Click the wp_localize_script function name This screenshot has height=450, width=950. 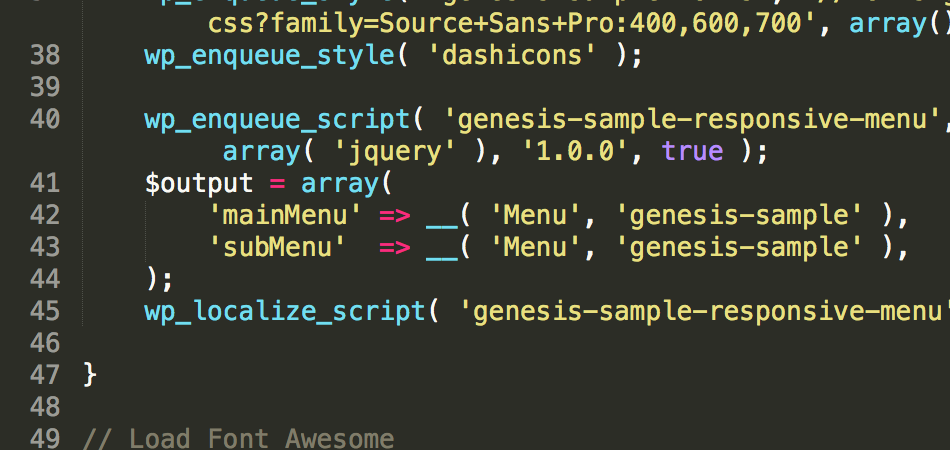pos(284,311)
